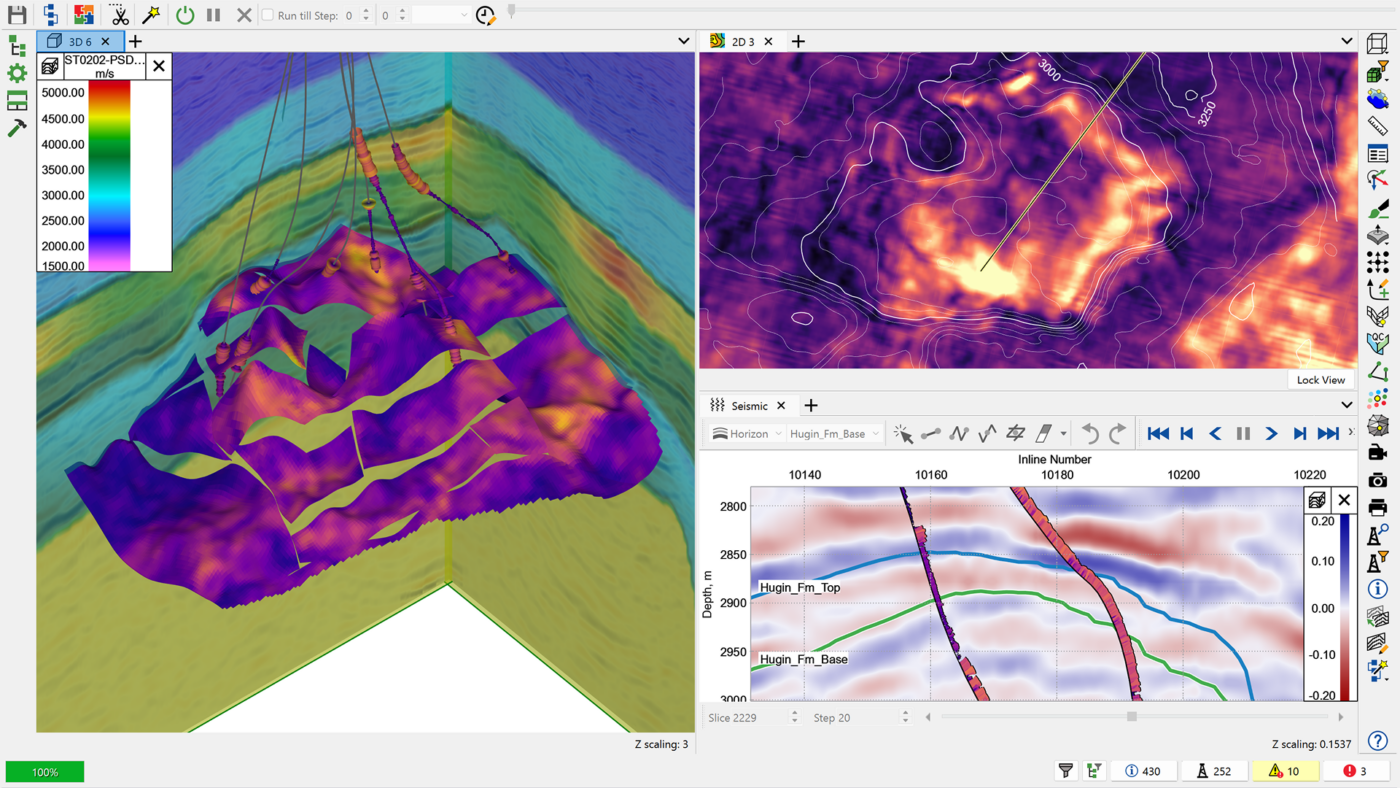The image size is (1400, 788).
Task: Click the colorful puzzle plugins icon
Action: [84, 15]
